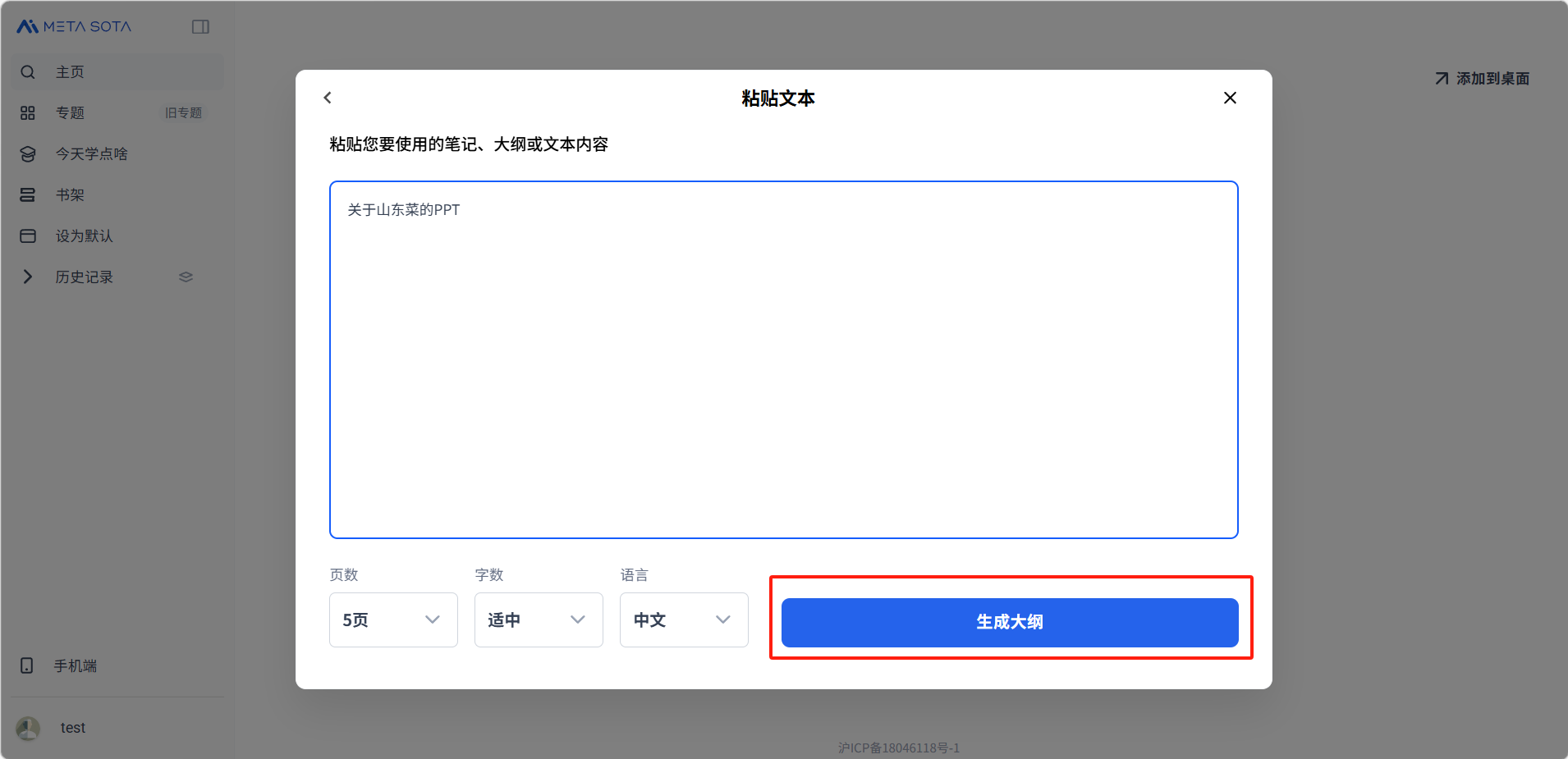Go to 书架 bookshelf
This screenshot has width=1568, height=759.
pos(70,195)
